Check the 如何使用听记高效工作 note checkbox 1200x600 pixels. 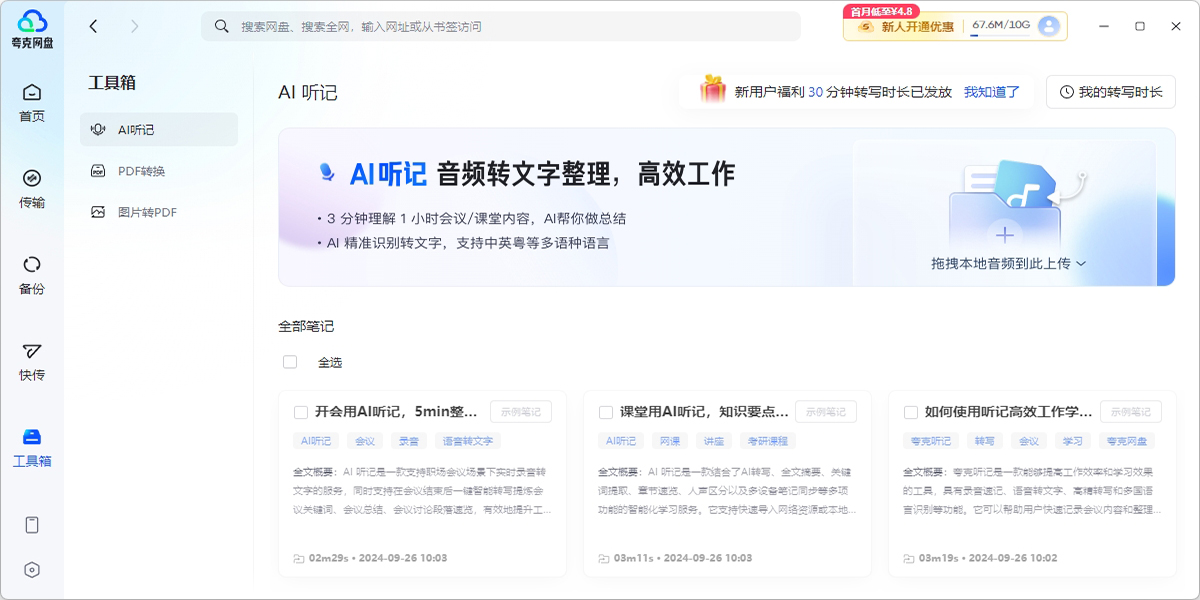click(910, 412)
